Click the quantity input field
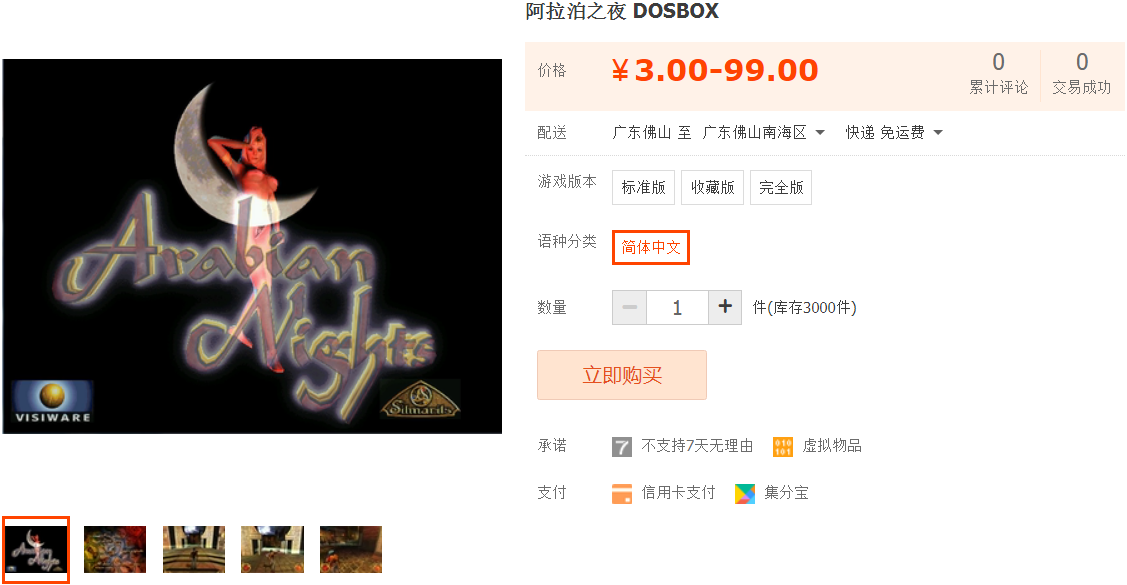1127x585 pixels. click(x=677, y=307)
